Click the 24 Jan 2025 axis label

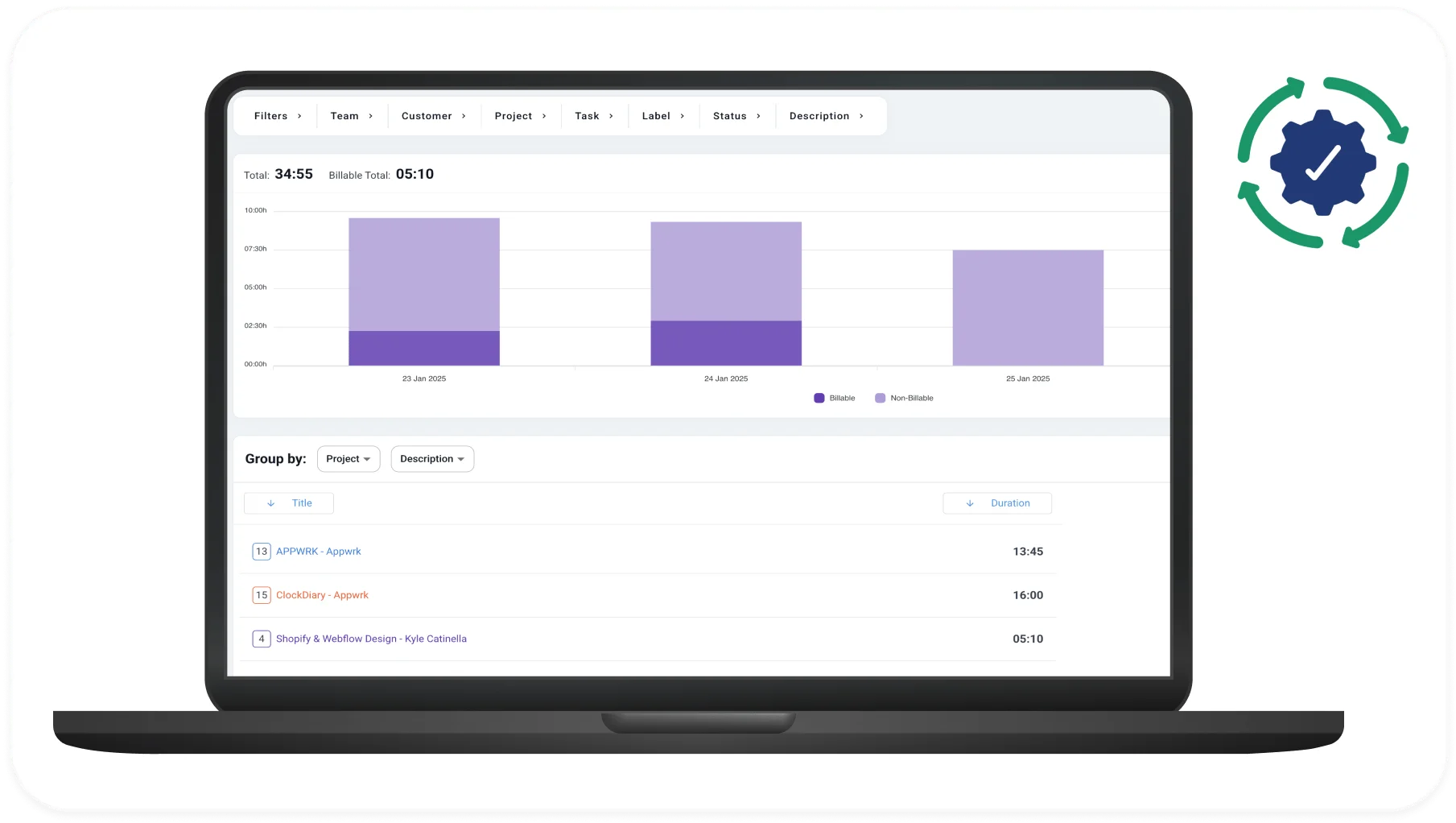point(726,378)
